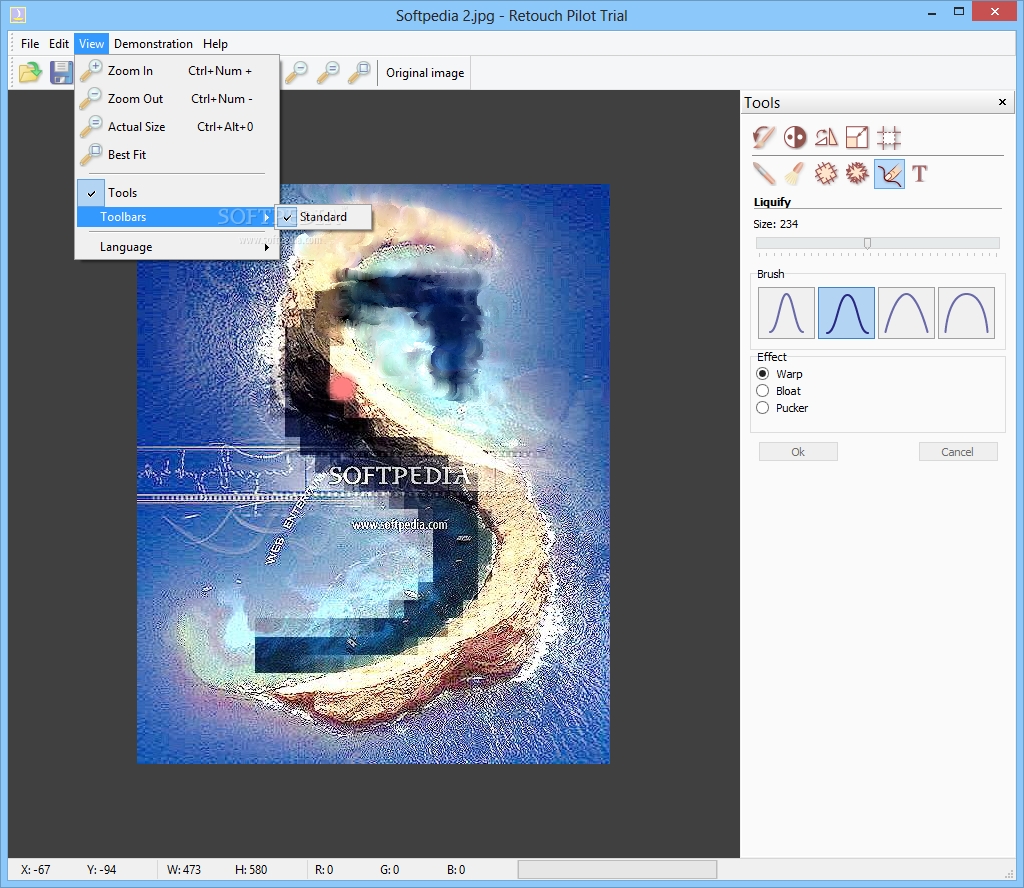Image resolution: width=1024 pixels, height=888 pixels.
Task: Click the Ok button in Tools panel
Action: coord(798,452)
